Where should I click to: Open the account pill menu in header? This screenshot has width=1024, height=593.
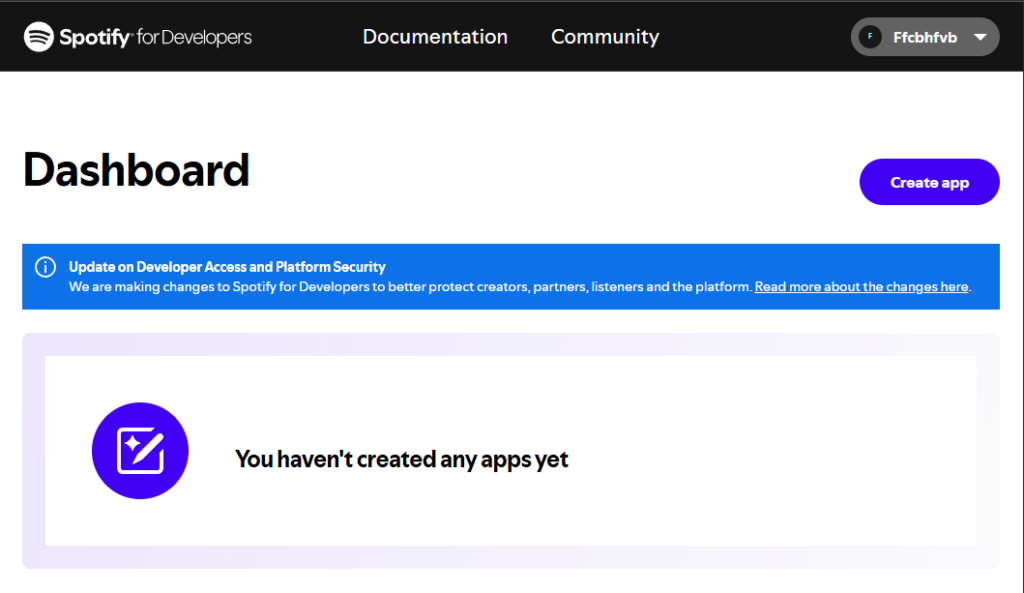point(924,37)
